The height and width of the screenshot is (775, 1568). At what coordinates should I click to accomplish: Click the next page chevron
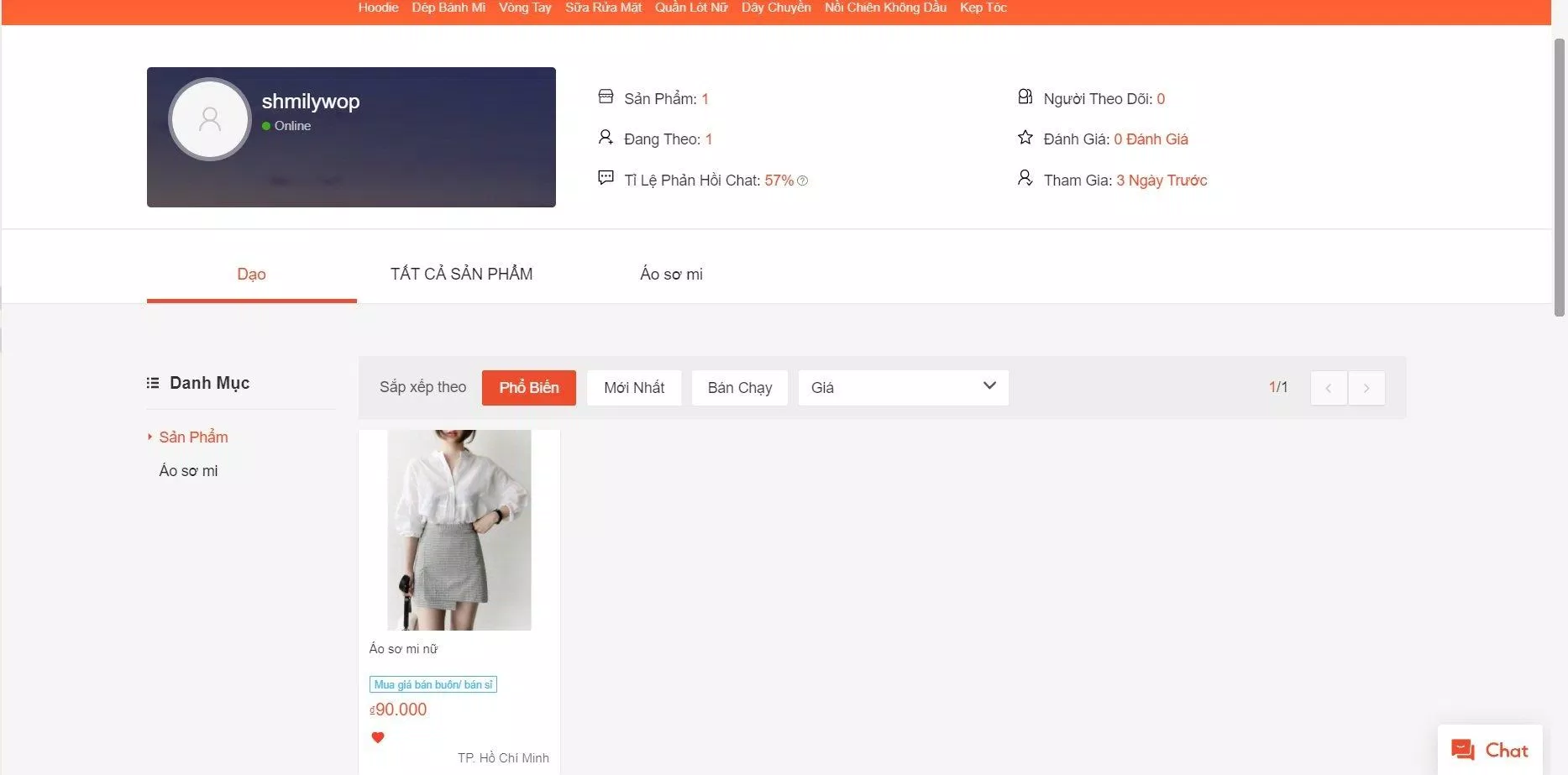(x=1366, y=387)
